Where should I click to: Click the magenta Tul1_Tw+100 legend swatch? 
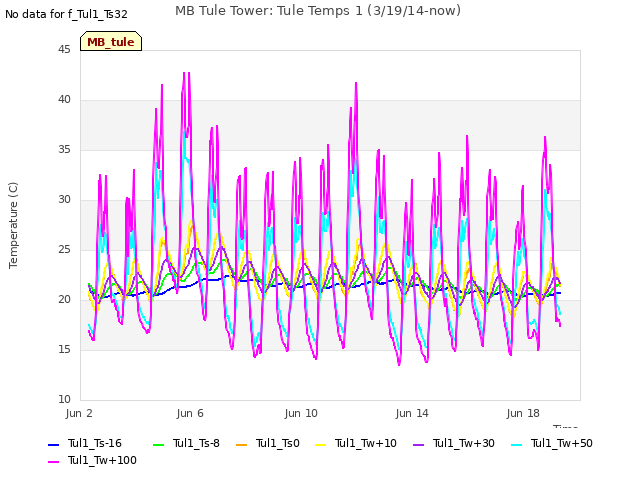(54, 462)
